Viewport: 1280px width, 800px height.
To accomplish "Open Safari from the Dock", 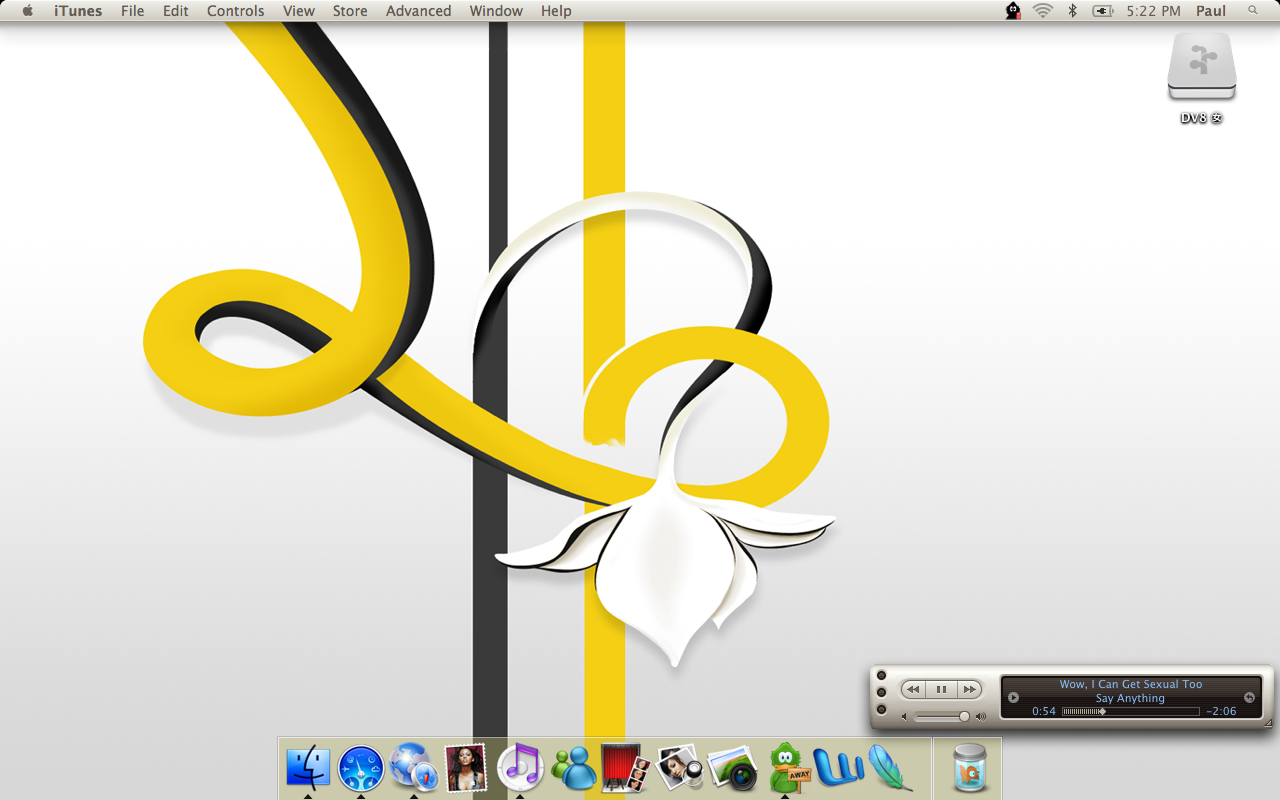I will coord(414,768).
